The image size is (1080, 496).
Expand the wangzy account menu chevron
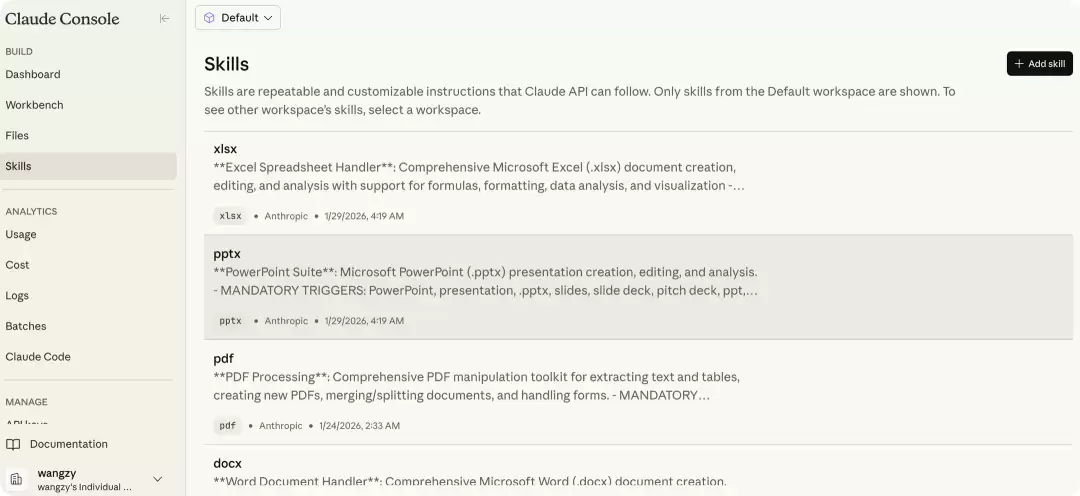coord(158,479)
